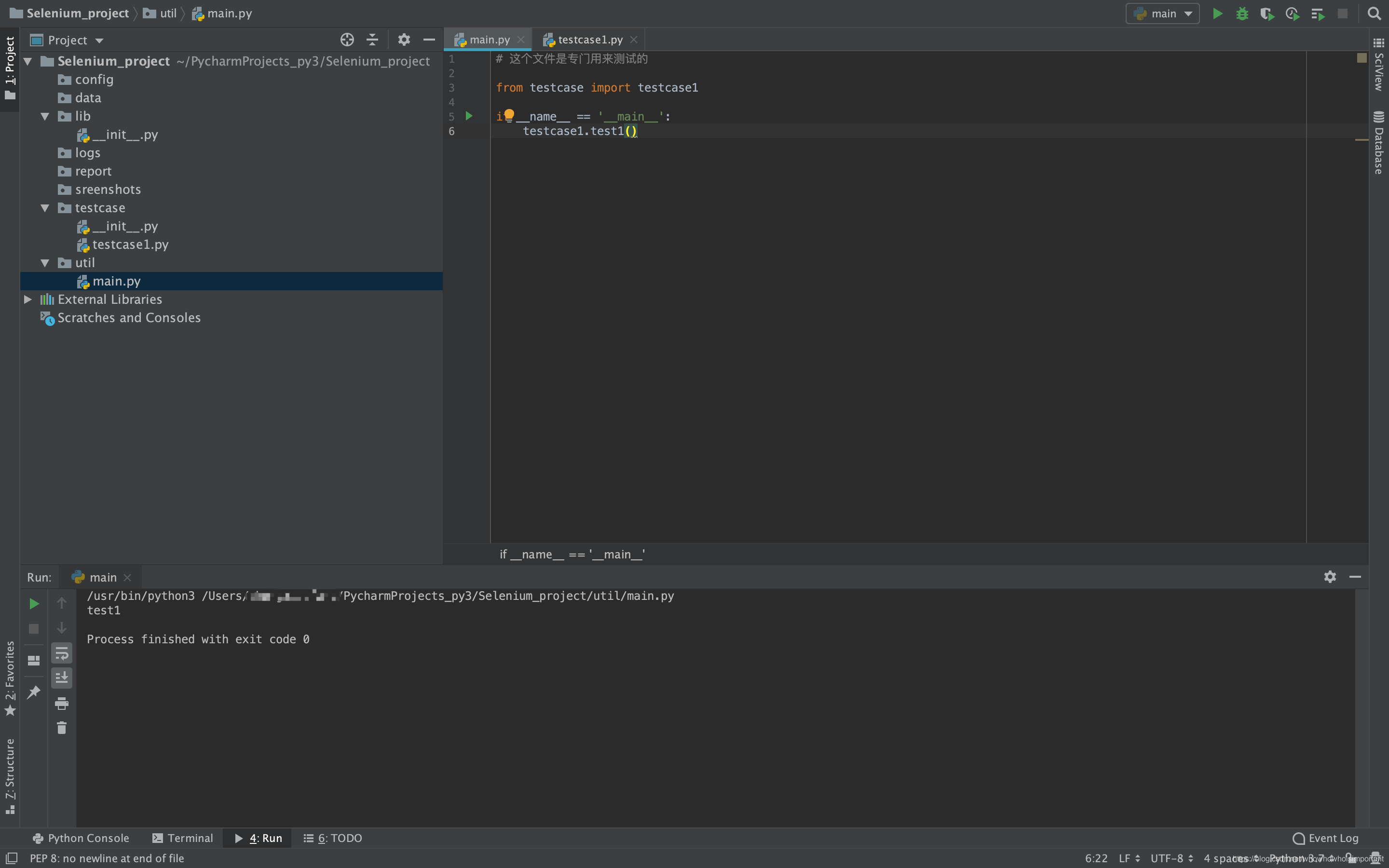Toggle pin tab in Run panel
Screen dimensions: 1389x868
pos(34,692)
